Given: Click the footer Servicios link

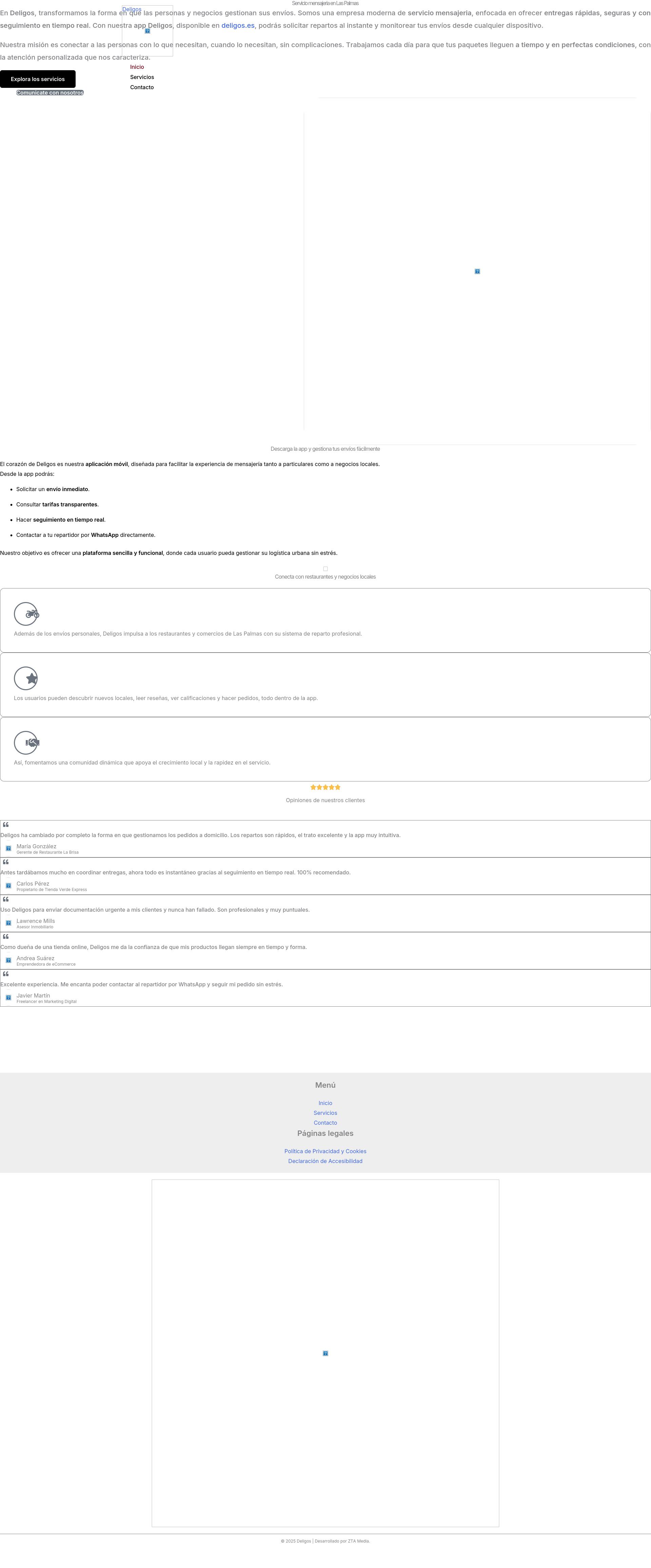Looking at the screenshot, I should coord(325,1113).
